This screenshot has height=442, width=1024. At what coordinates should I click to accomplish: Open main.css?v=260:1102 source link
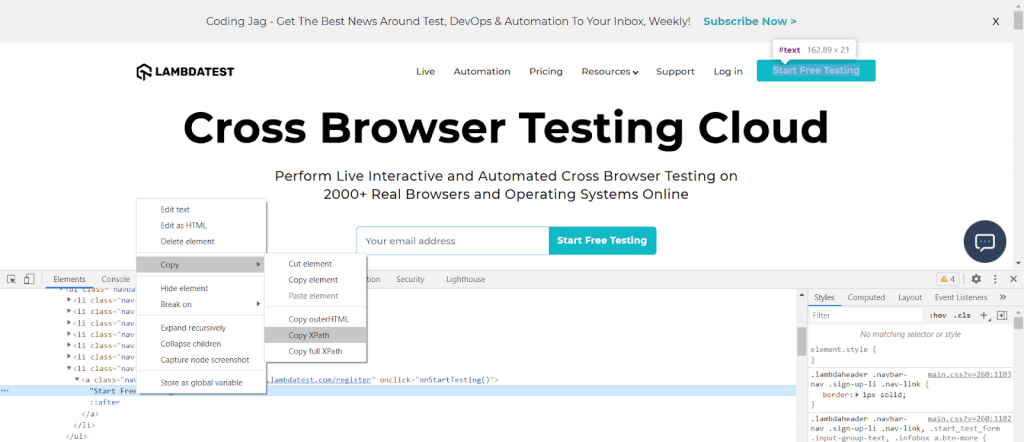pos(969,418)
